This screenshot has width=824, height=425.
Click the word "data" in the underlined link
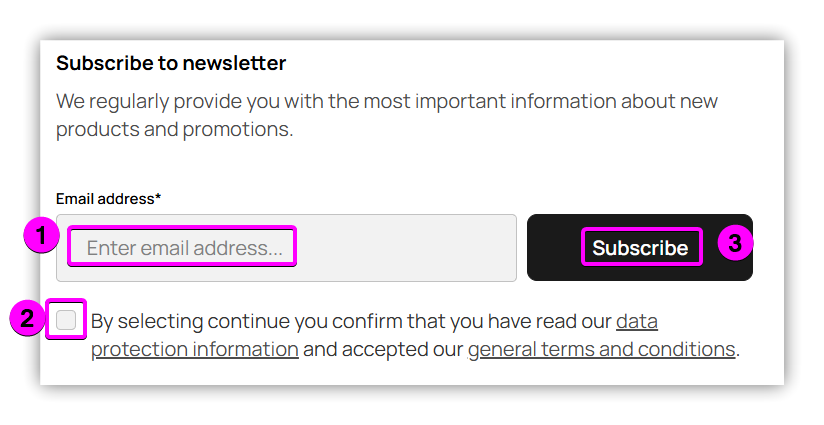636,322
